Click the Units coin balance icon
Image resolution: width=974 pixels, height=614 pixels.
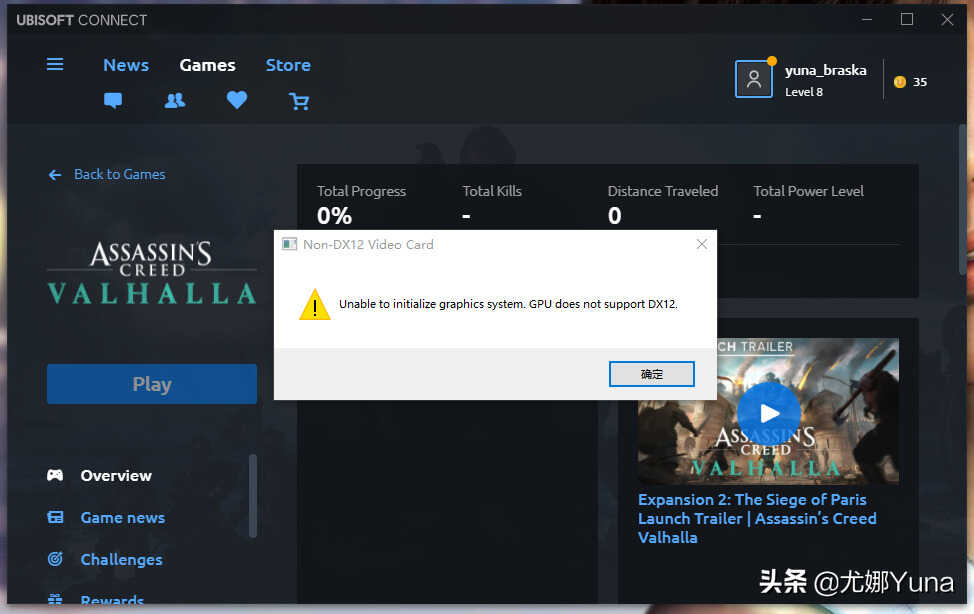[x=899, y=82]
